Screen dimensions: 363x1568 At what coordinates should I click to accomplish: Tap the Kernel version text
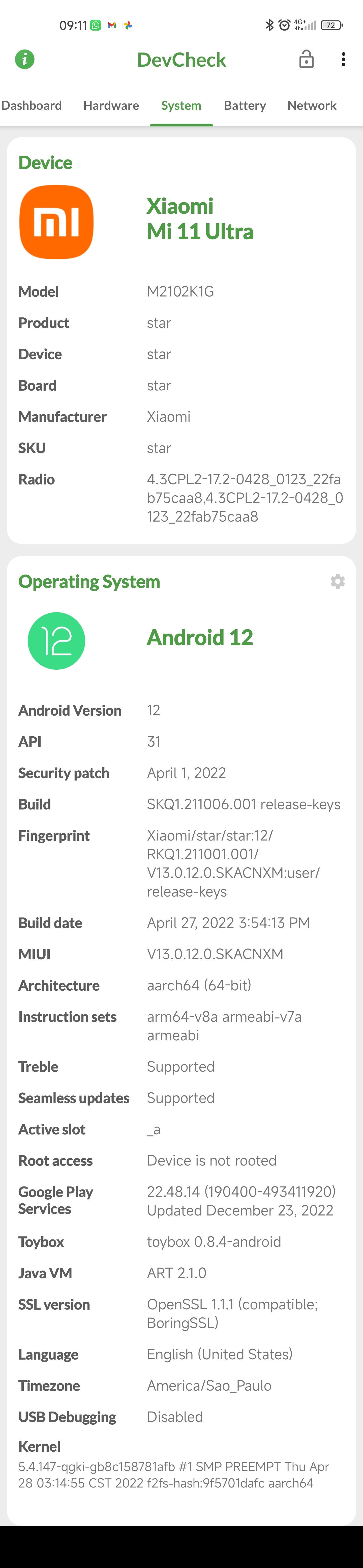point(174,1474)
